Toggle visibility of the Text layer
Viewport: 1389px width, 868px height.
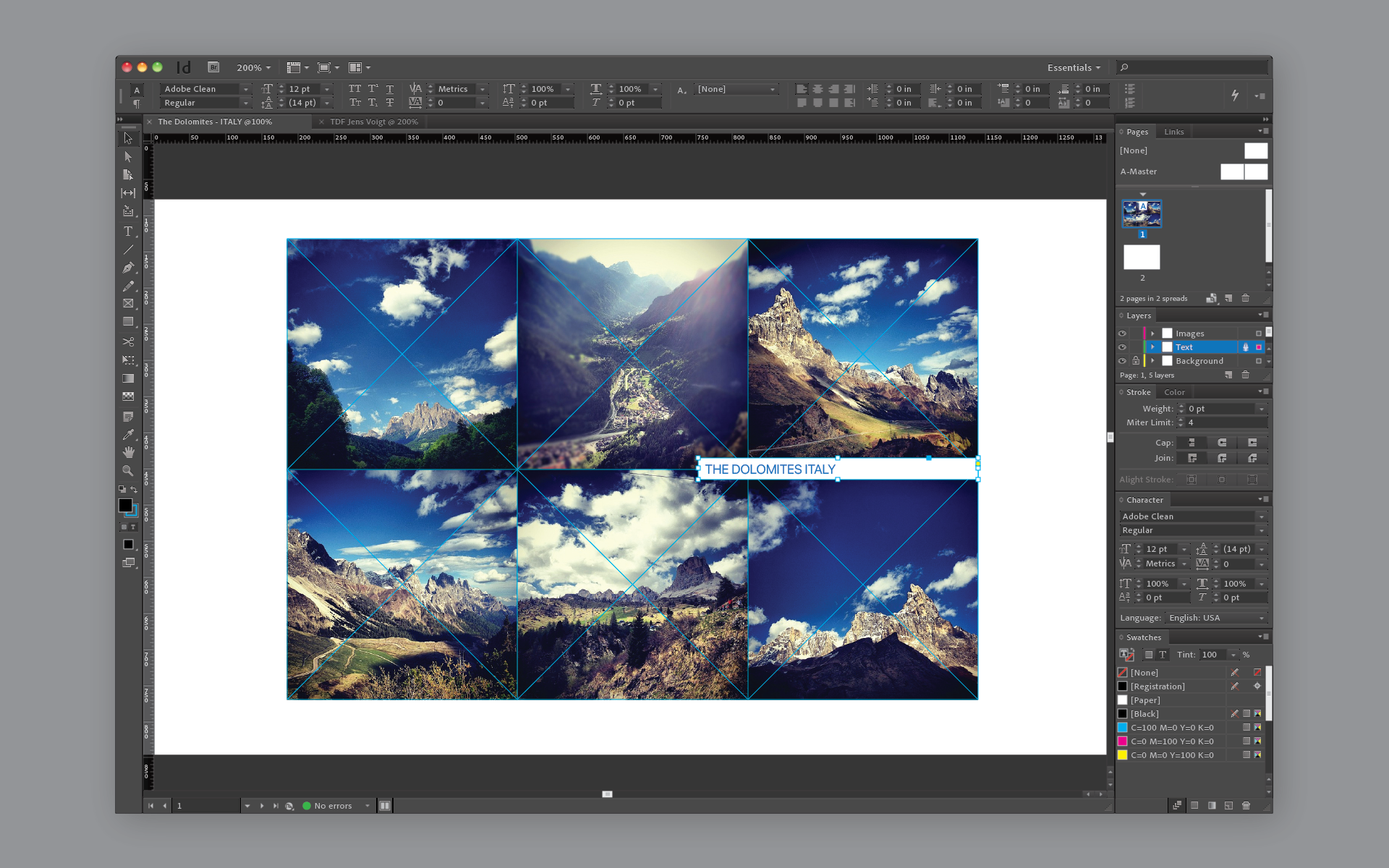click(1122, 347)
